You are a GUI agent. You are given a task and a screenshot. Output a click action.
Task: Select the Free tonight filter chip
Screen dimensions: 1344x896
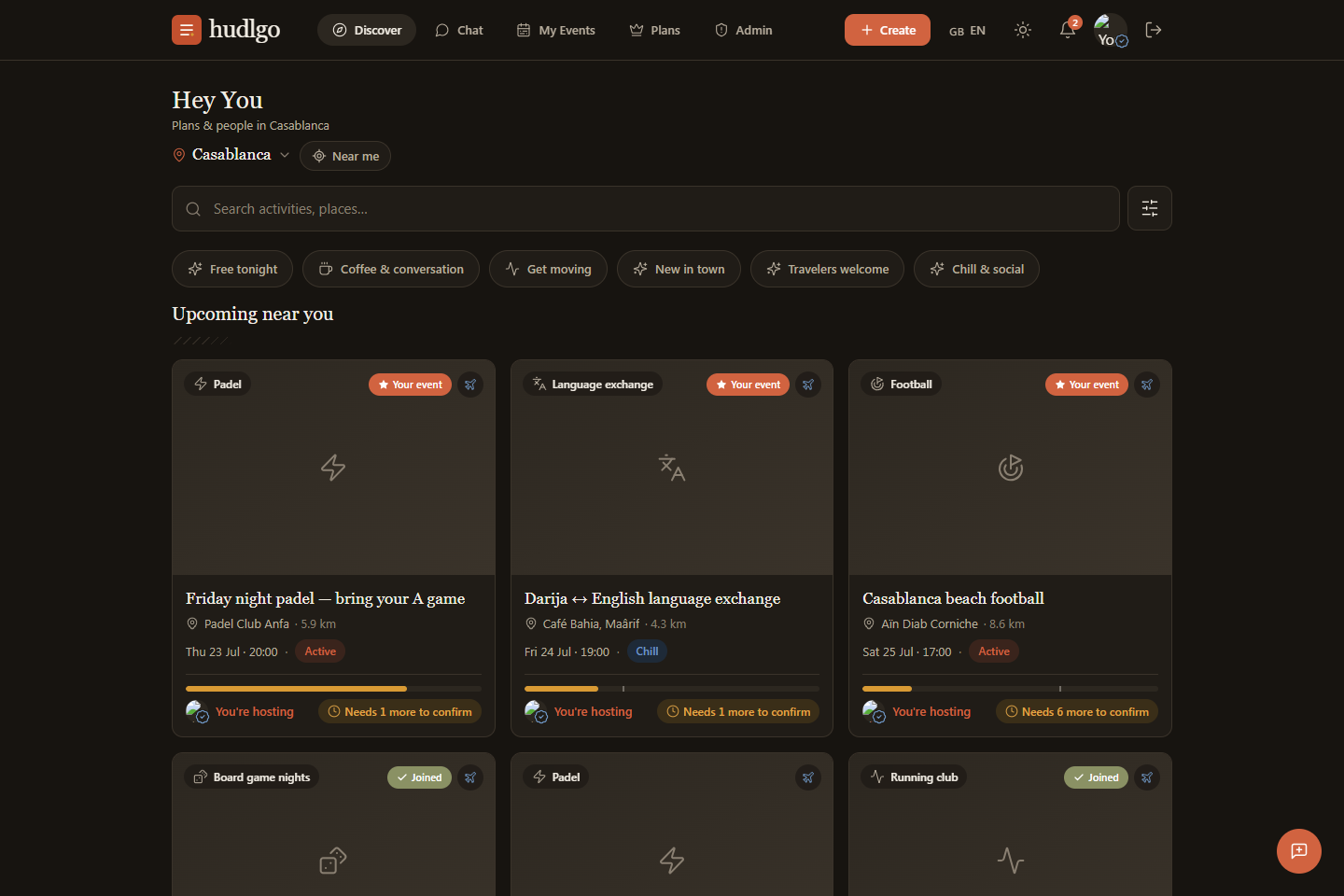tap(232, 269)
